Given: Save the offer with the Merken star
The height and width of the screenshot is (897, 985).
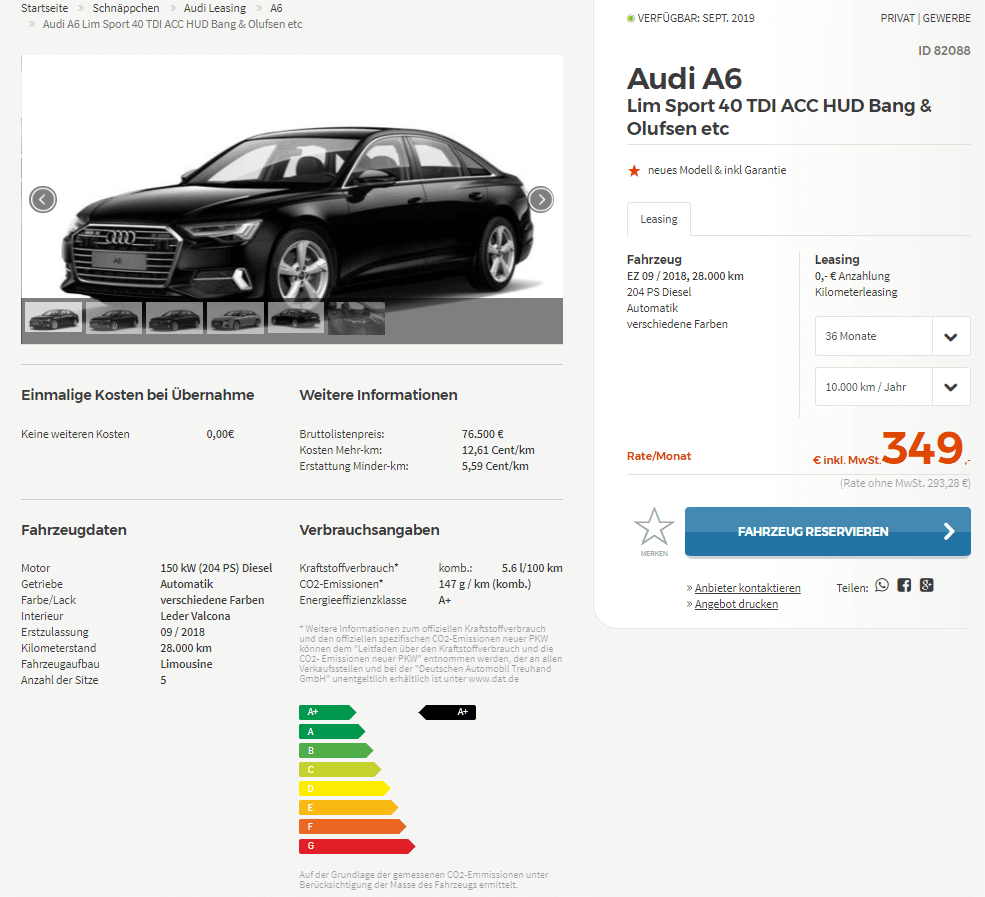Looking at the screenshot, I should pos(654,531).
